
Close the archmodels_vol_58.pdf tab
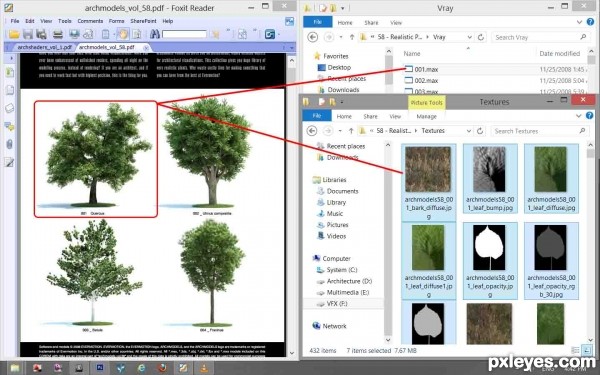146,48
